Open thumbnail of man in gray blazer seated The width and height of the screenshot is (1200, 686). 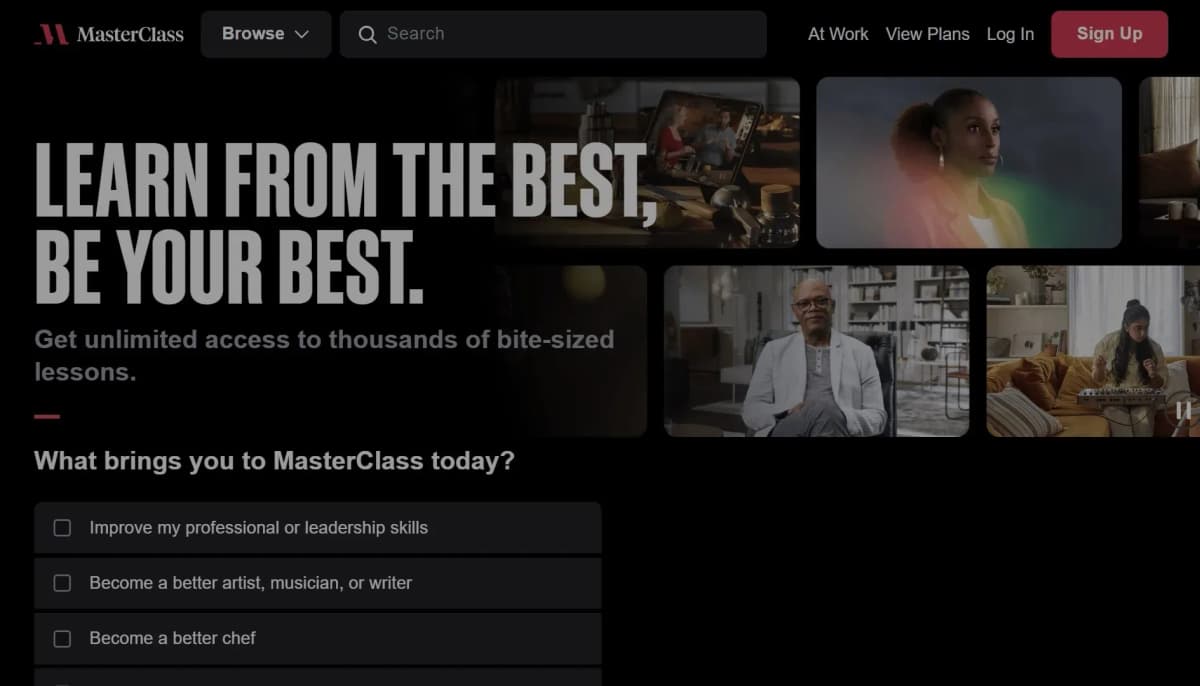816,351
